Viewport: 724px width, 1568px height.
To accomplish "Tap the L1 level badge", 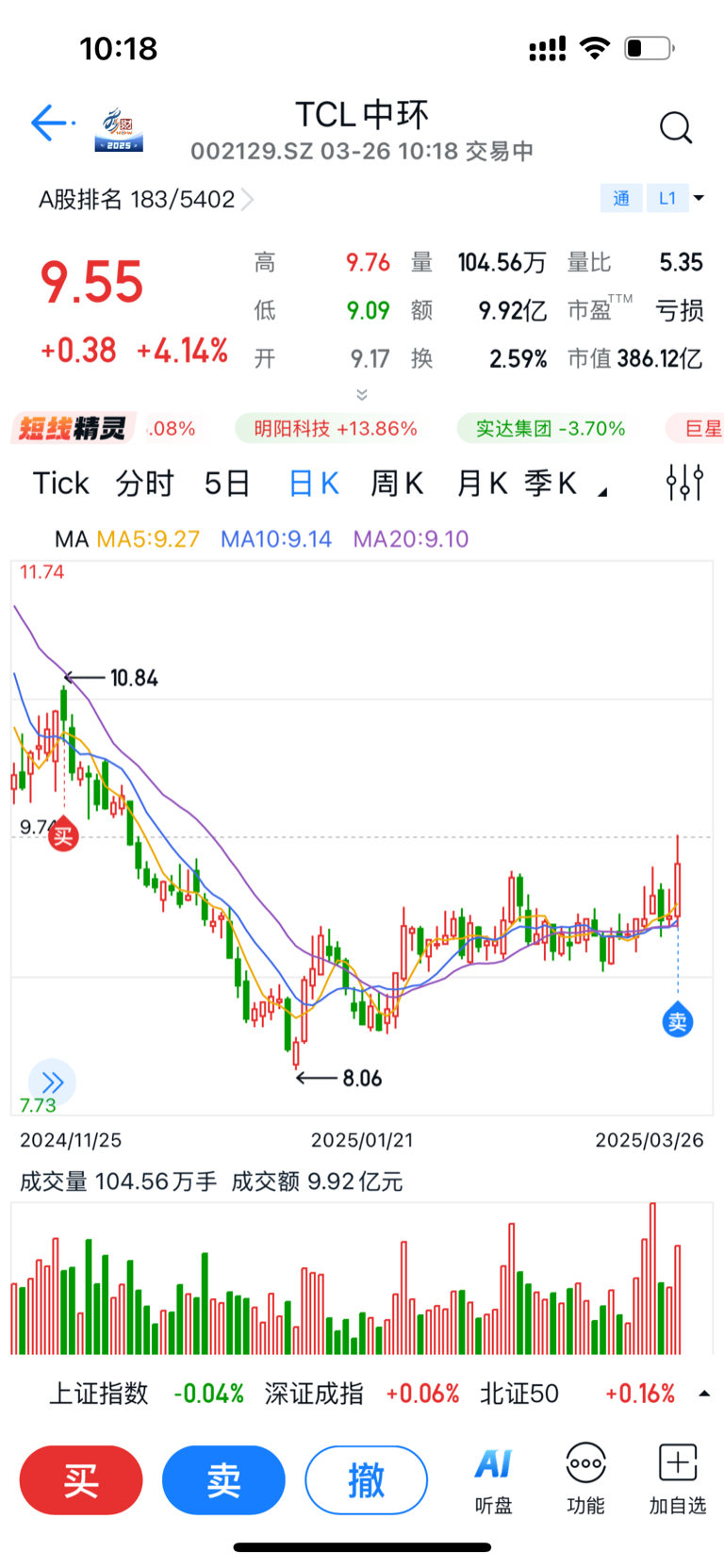I will point(667,198).
